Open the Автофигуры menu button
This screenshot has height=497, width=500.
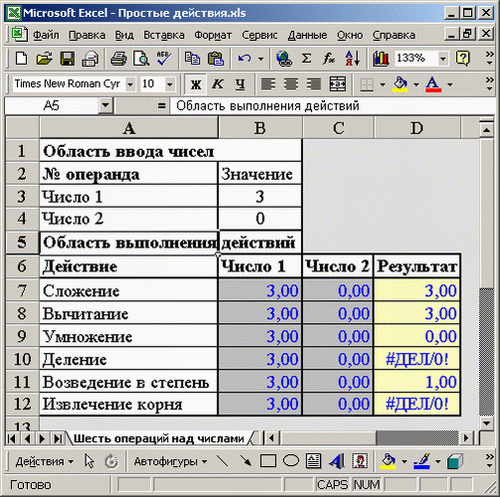(170, 462)
